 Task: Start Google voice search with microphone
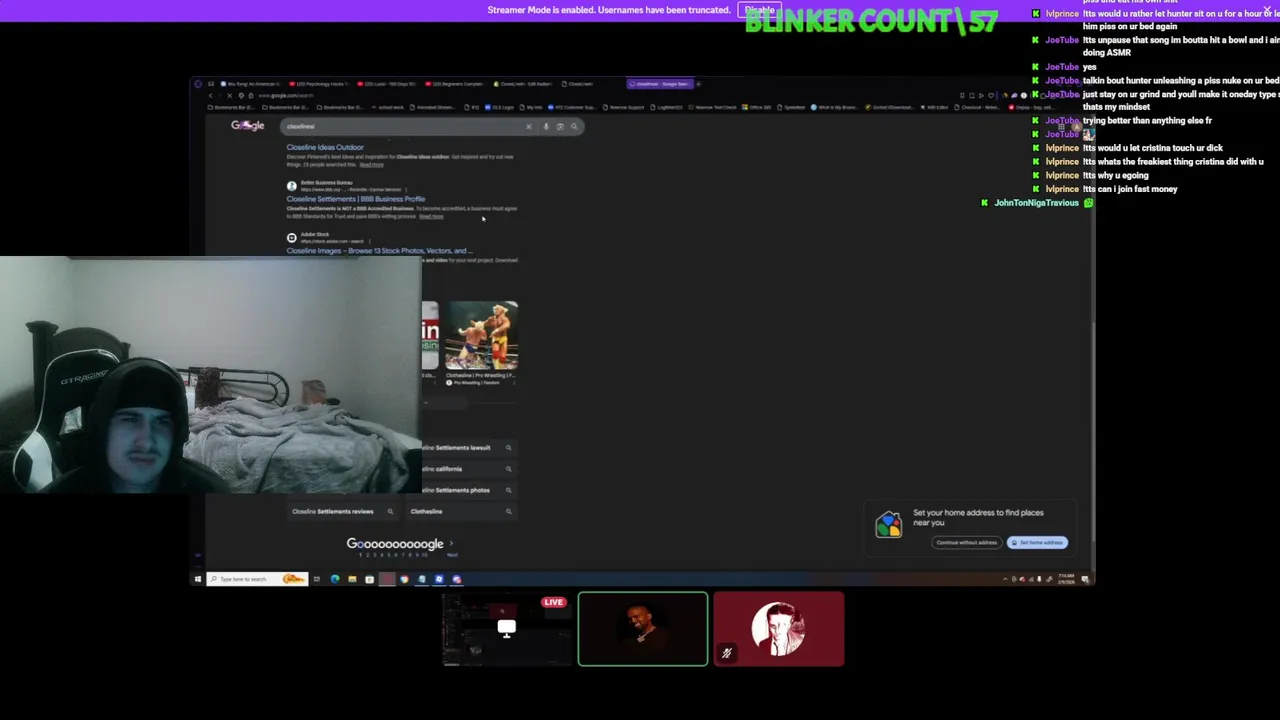tap(546, 127)
